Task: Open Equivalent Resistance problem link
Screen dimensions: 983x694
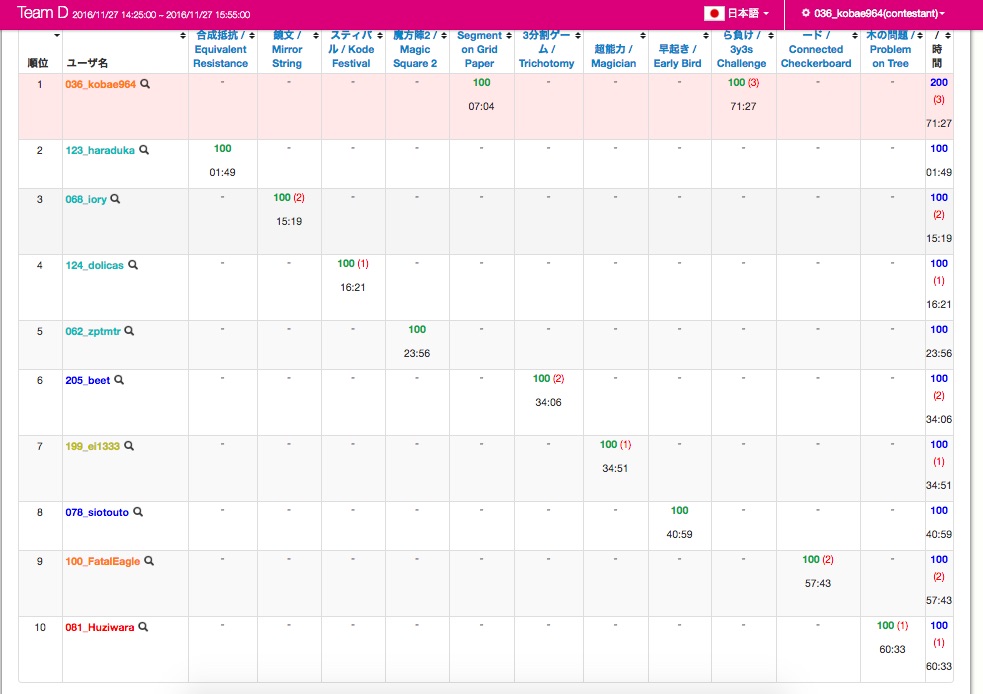Action: tap(220, 50)
